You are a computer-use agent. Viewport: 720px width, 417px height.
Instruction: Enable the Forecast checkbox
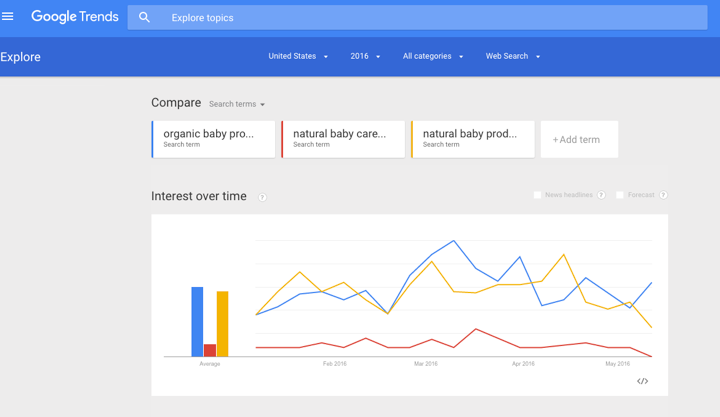(620, 195)
